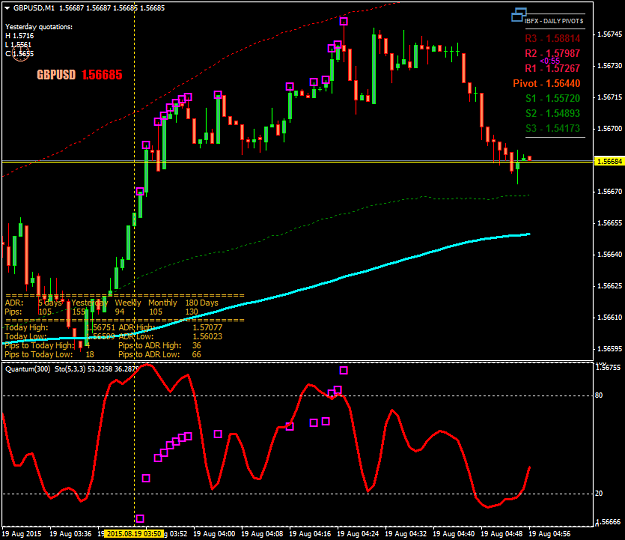This screenshot has height=540, width=625.
Task: Click the 1.56670 price axis label
Action: (x=609, y=192)
